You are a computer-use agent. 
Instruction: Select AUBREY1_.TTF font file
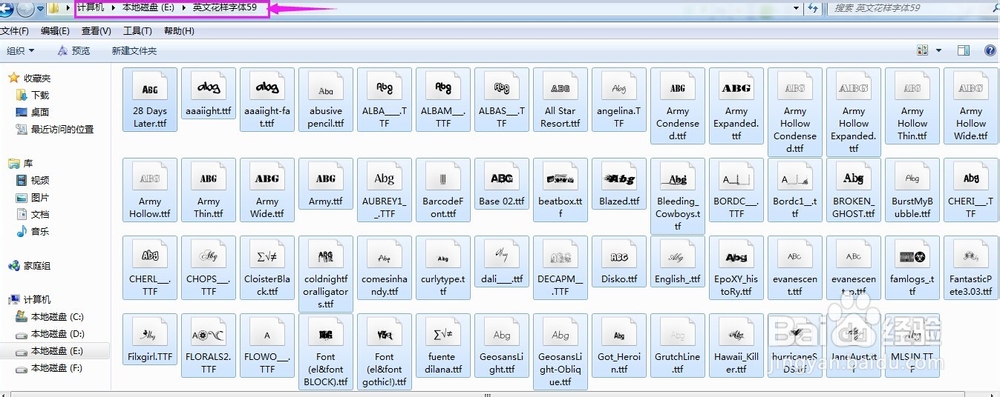tap(384, 190)
